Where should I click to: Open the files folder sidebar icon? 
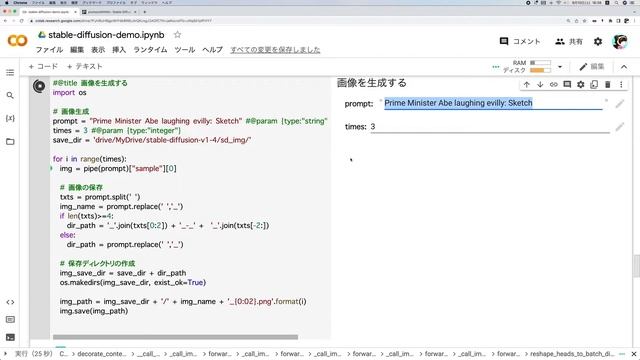tap(10, 142)
